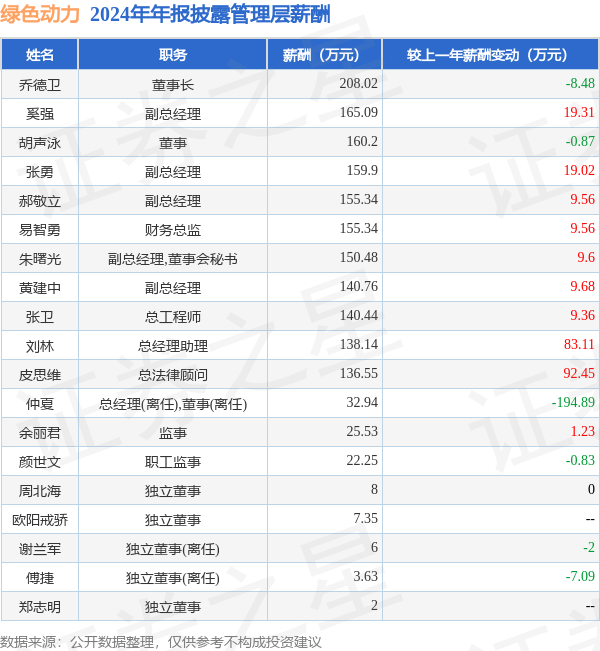Click 总经理助理 position cell

pyautogui.click(x=173, y=346)
